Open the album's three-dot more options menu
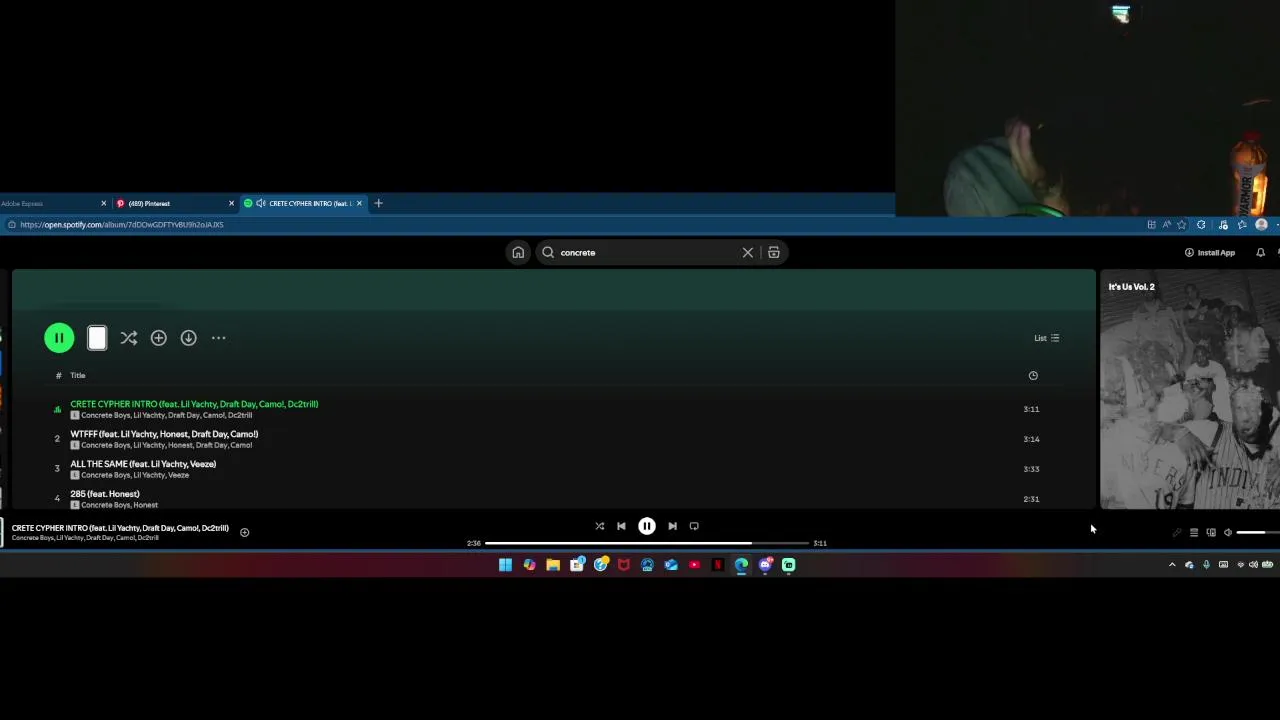The image size is (1280, 720). (218, 338)
